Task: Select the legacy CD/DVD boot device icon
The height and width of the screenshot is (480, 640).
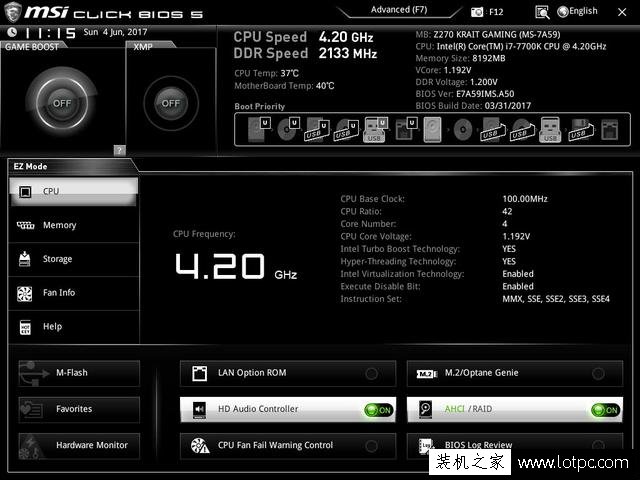Action: coord(463,130)
